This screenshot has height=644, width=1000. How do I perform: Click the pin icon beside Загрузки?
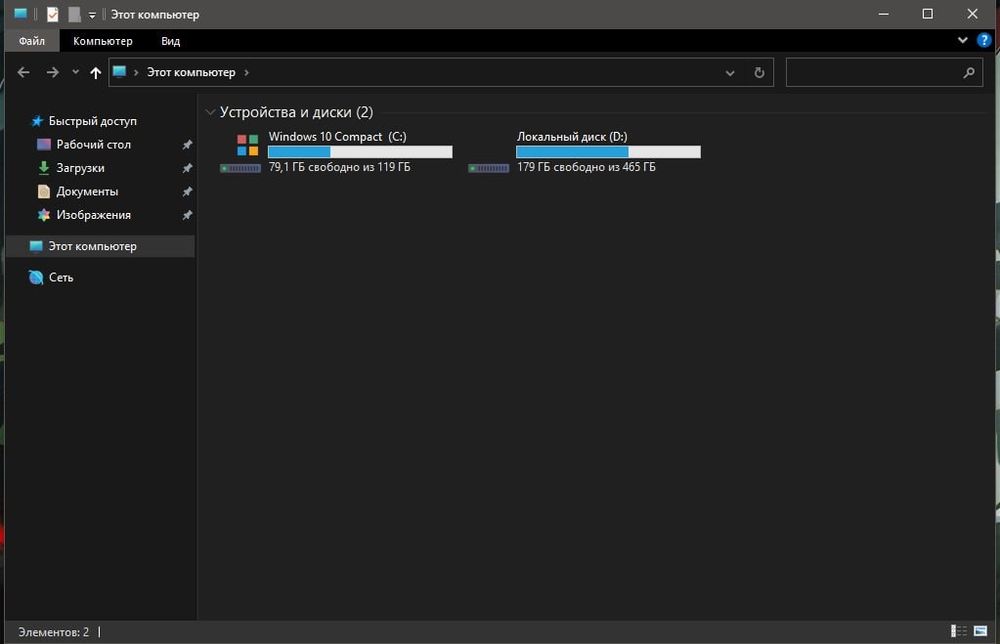pos(187,168)
